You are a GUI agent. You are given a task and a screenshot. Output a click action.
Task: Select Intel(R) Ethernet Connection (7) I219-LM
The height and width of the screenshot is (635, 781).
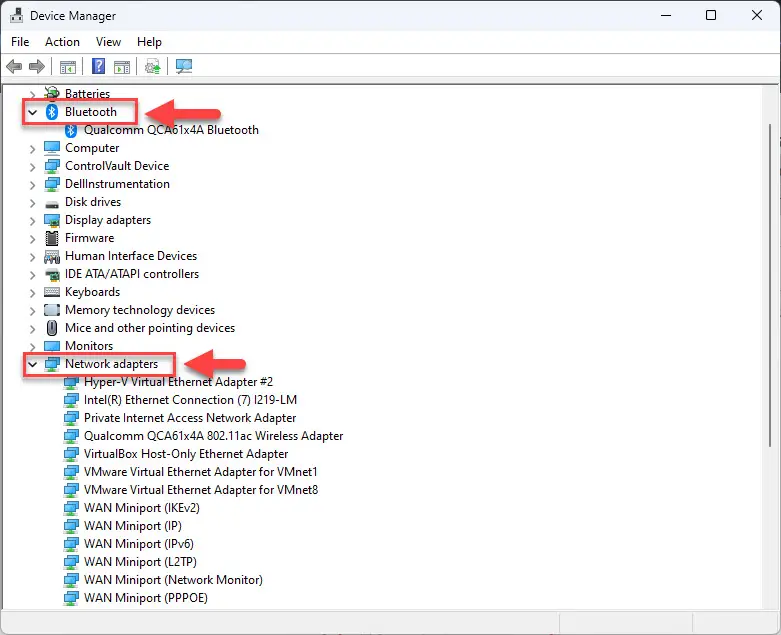(190, 400)
